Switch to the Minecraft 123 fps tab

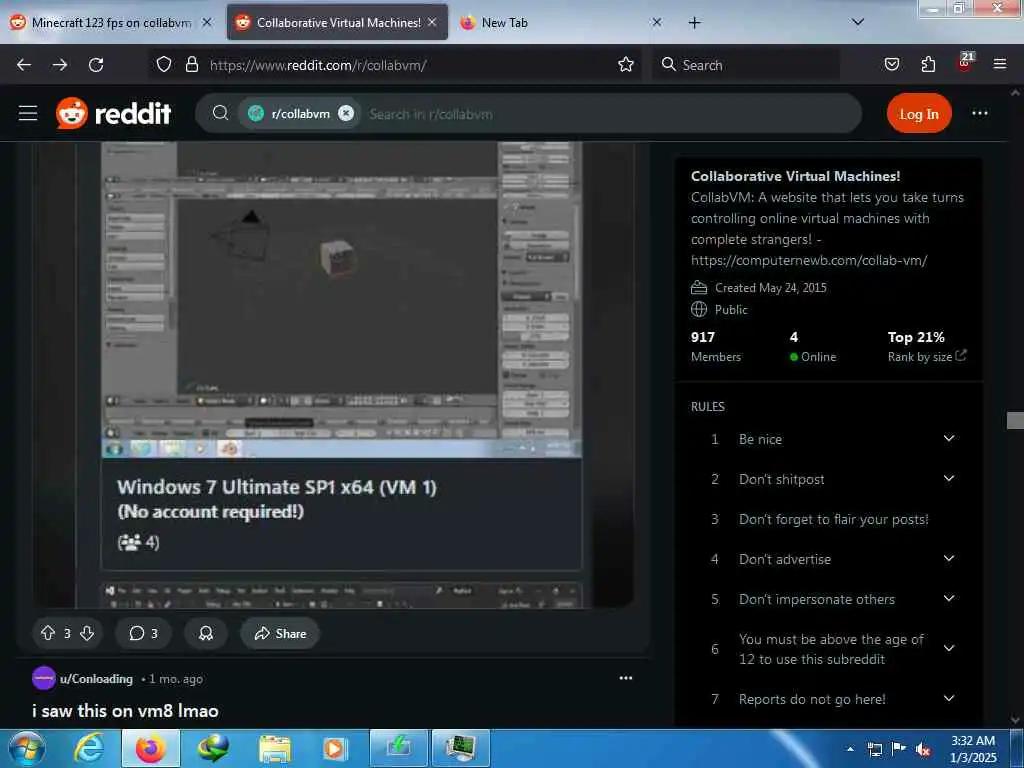coord(112,23)
